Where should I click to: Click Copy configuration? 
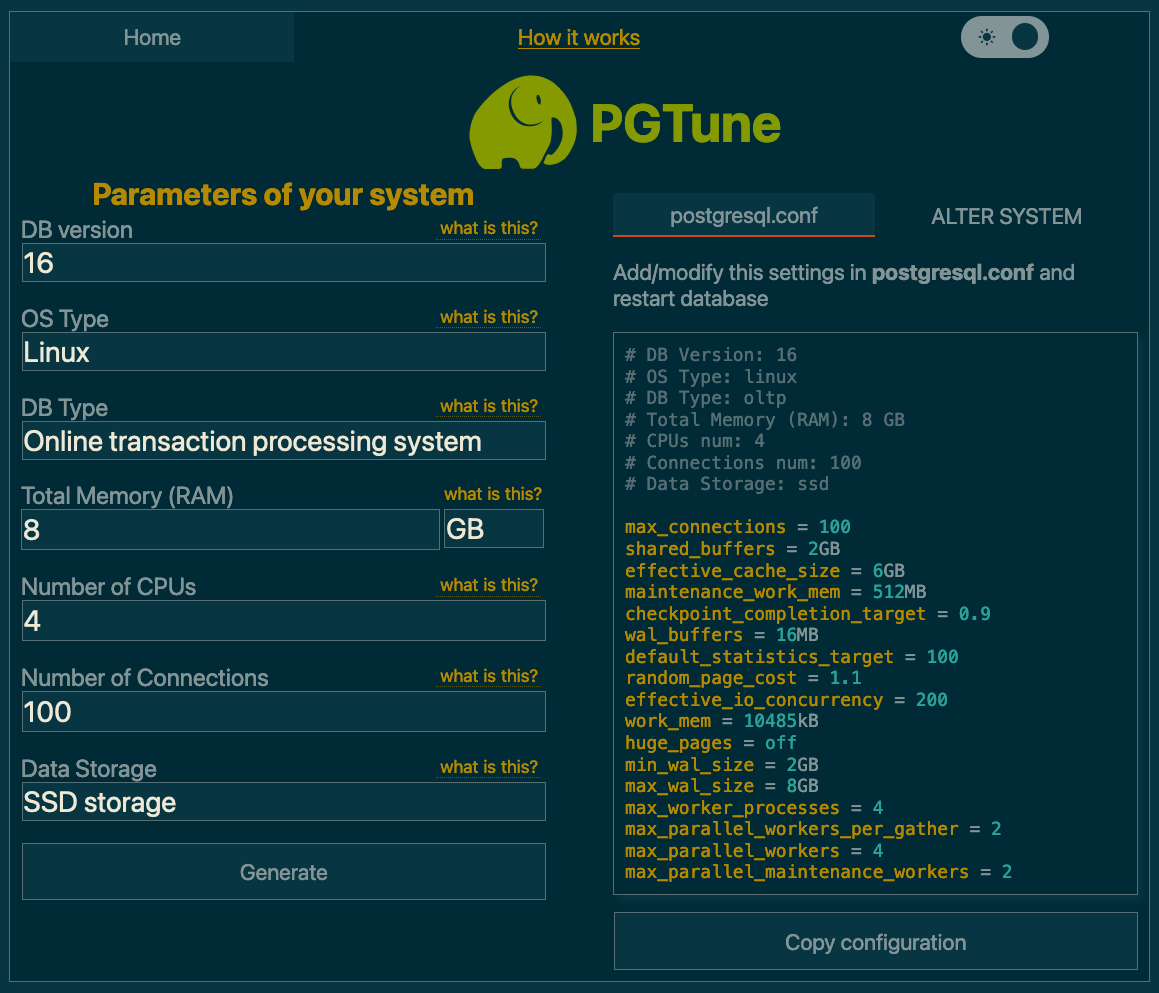[875, 941]
